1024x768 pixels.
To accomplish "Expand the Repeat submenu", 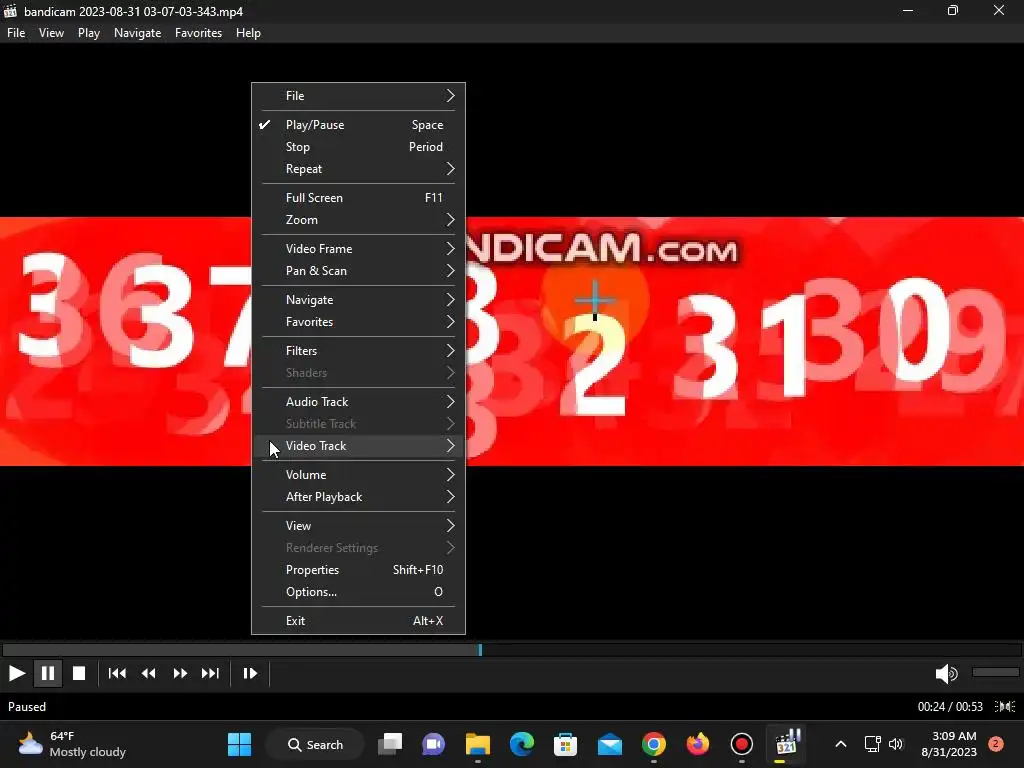I will (359, 169).
